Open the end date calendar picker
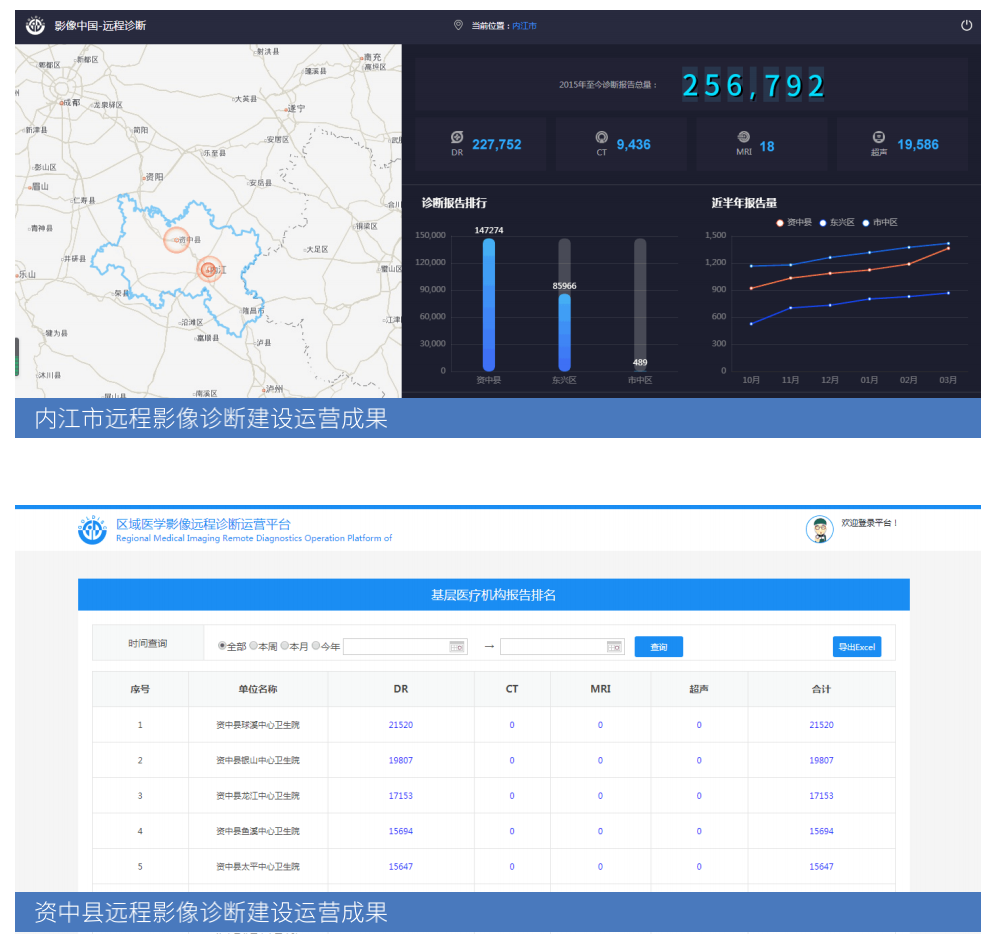This screenshot has height=947, width=999. click(x=614, y=647)
